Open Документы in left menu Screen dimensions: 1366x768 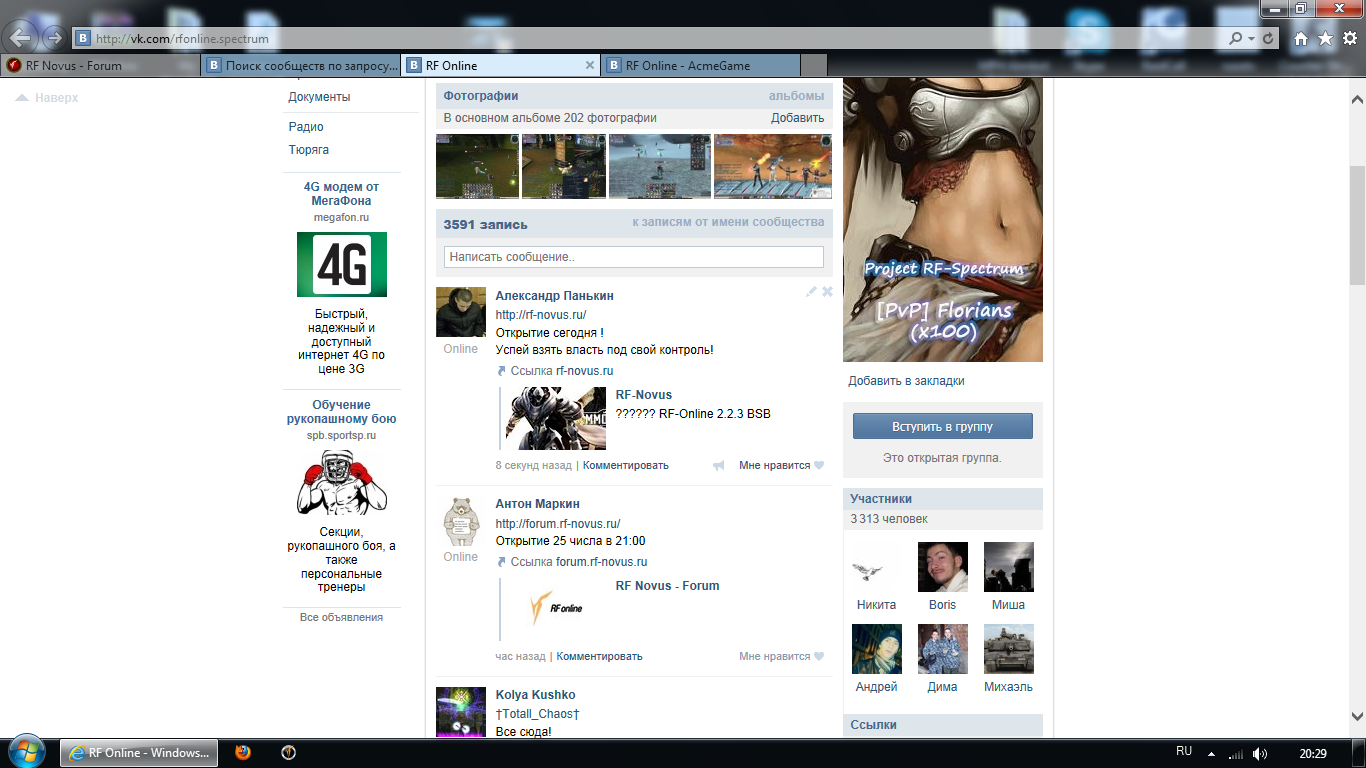pyautogui.click(x=319, y=97)
